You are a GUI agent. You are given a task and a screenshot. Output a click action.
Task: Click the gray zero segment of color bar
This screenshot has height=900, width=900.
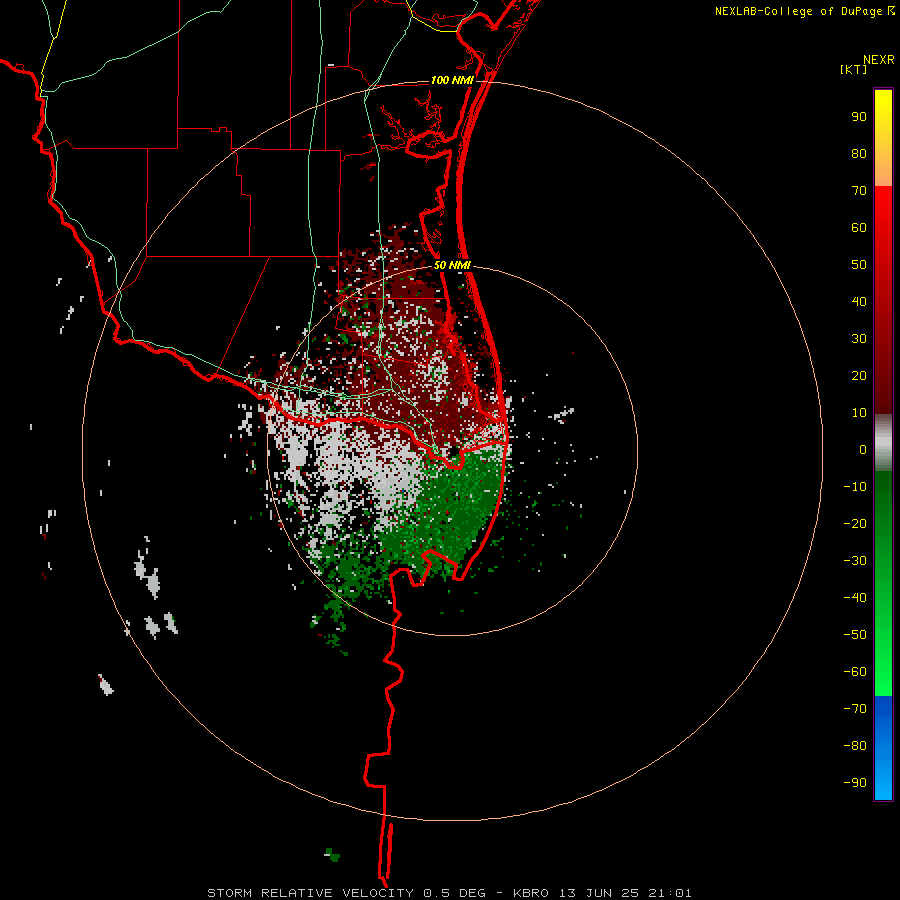(883, 443)
